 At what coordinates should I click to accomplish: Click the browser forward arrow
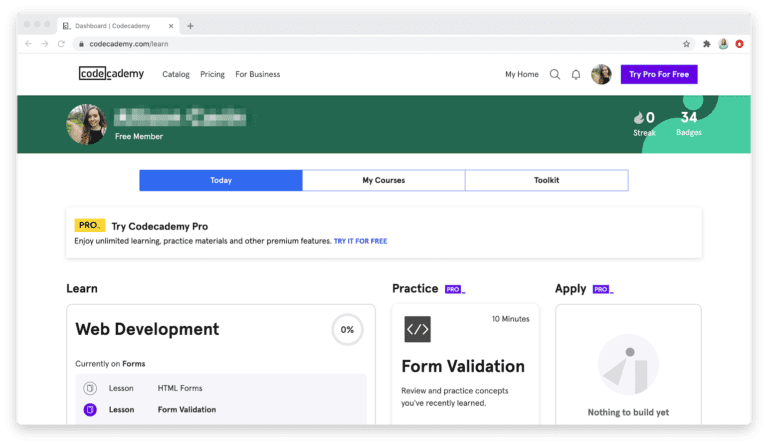[45, 44]
